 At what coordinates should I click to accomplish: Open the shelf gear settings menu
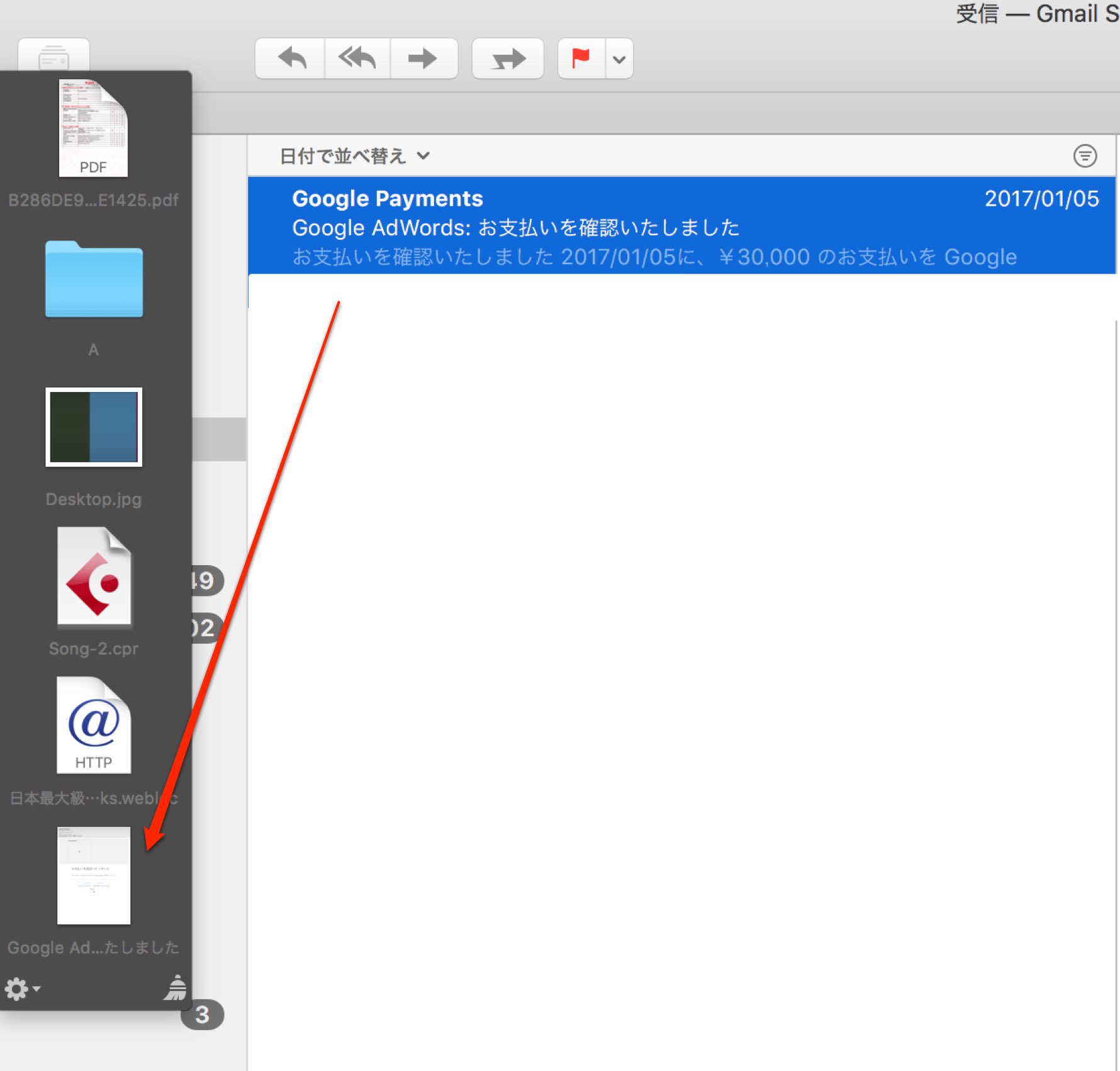point(22,989)
